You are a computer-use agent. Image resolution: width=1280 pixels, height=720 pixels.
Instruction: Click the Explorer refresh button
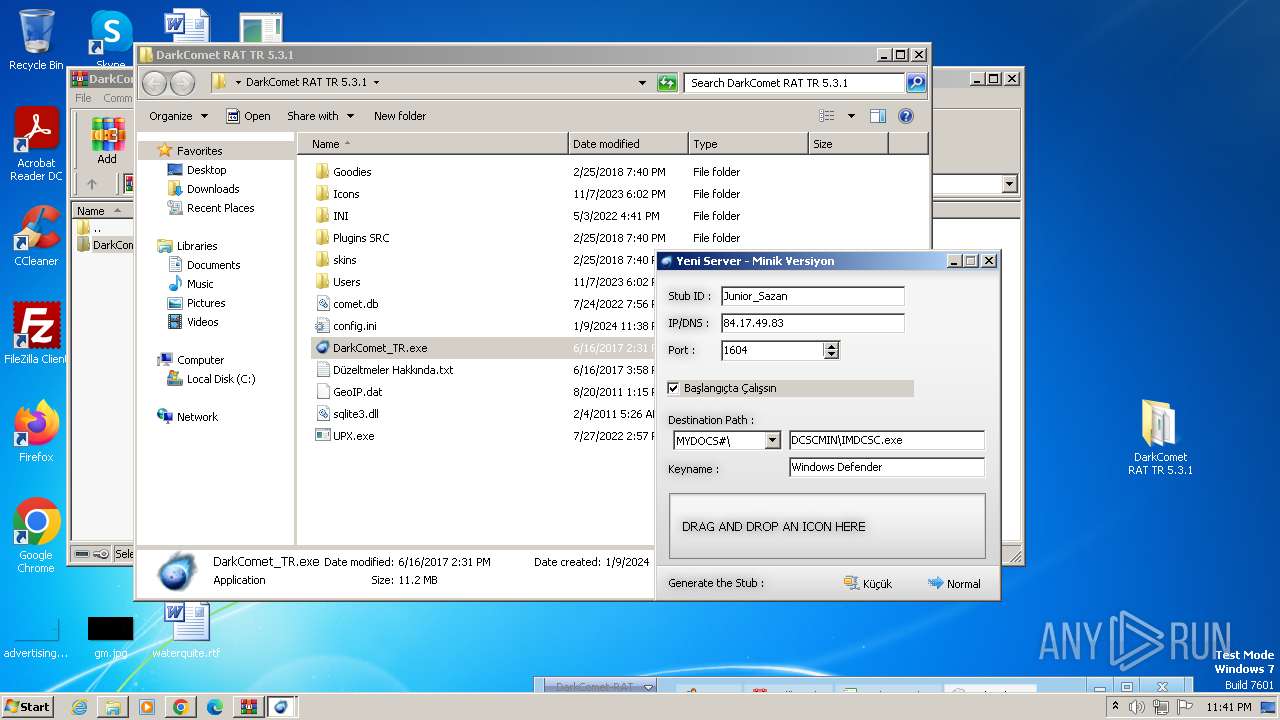[x=667, y=83]
